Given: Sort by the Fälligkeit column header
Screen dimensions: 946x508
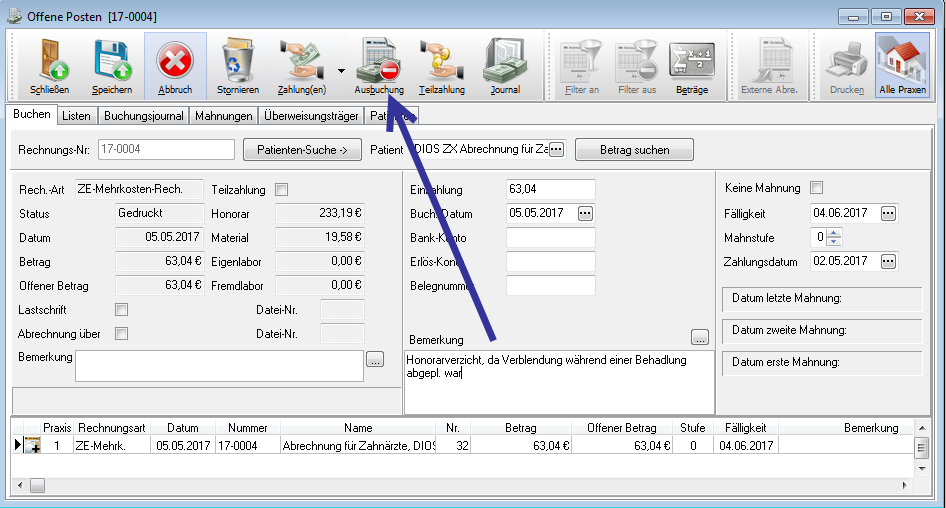Looking at the screenshot, I should (x=746, y=428).
